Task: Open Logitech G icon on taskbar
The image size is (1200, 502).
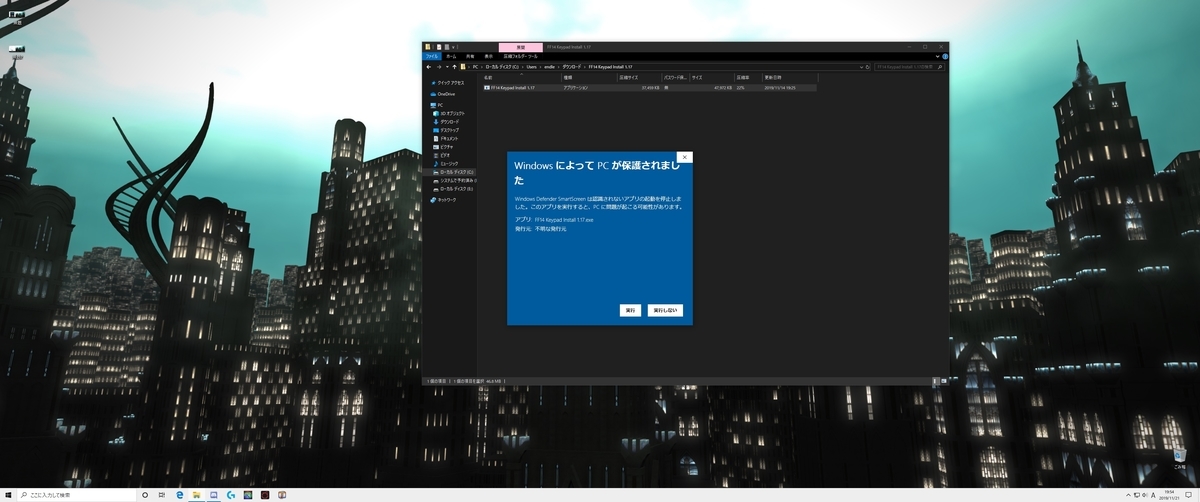Action: [231, 495]
